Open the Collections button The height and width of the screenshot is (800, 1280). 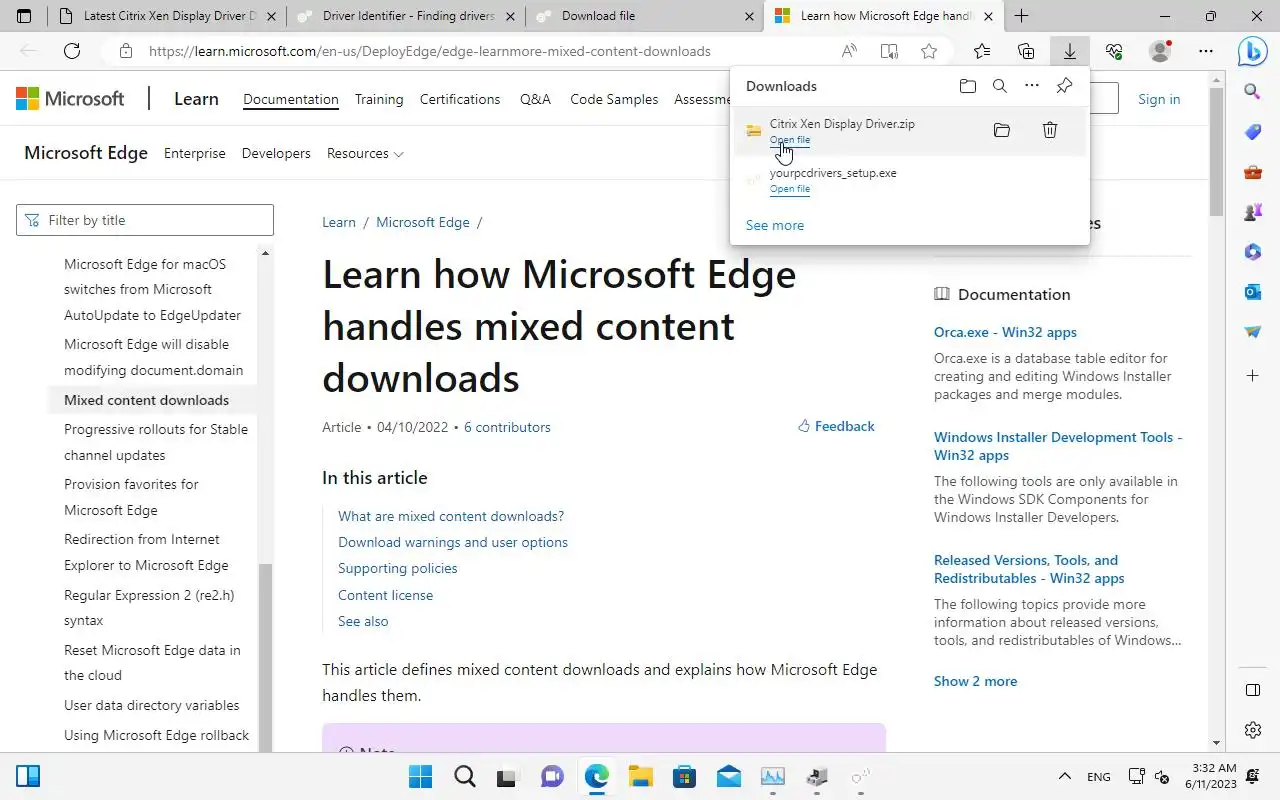click(1026, 51)
